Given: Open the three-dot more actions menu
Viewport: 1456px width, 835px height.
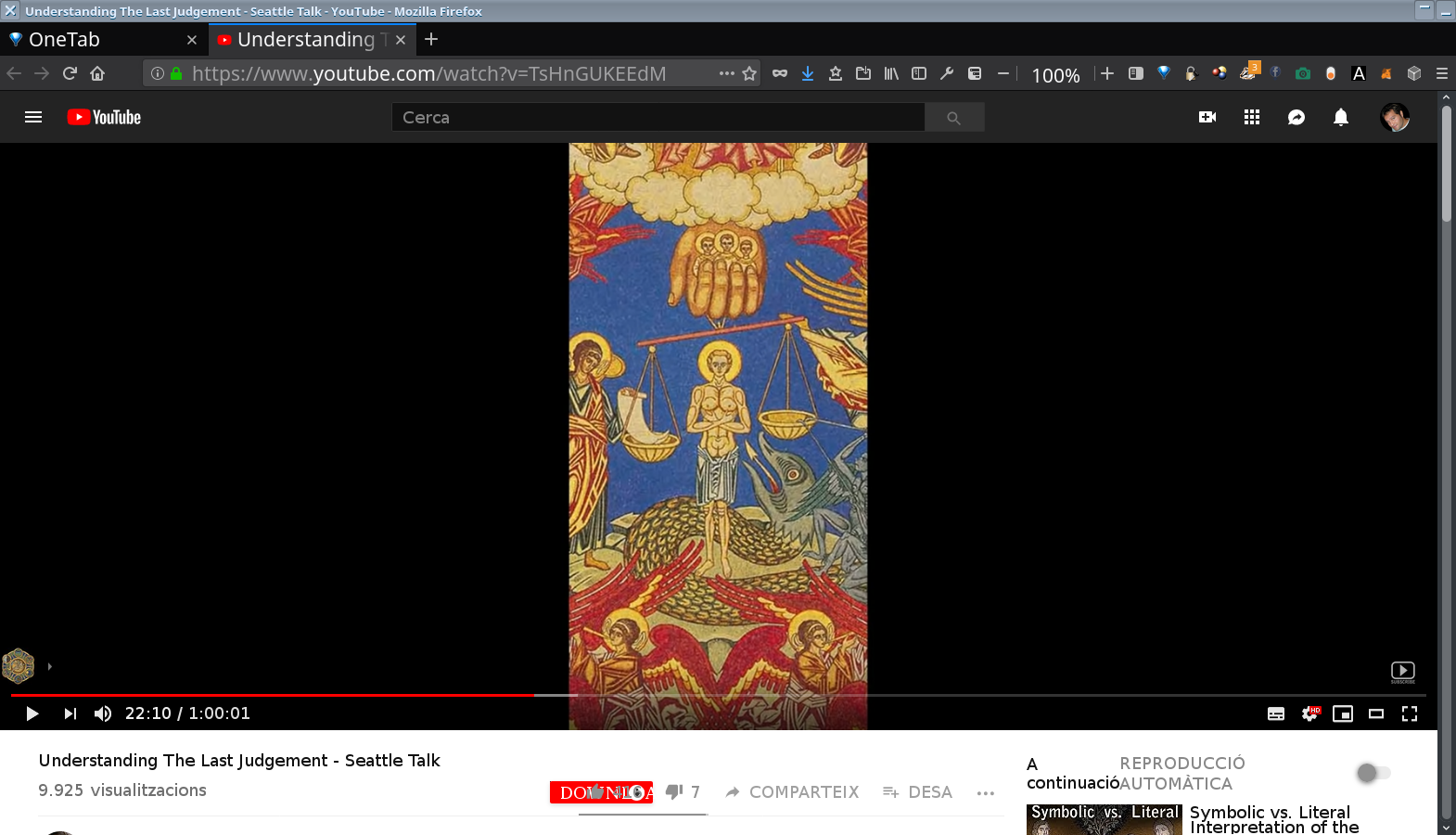Looking at the screenshot, I should 985,792.
